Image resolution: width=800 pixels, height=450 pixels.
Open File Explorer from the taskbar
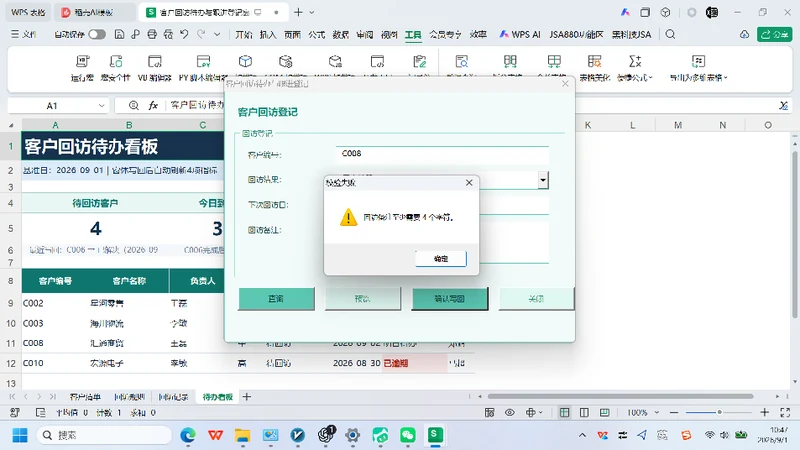tap(242, 435)
